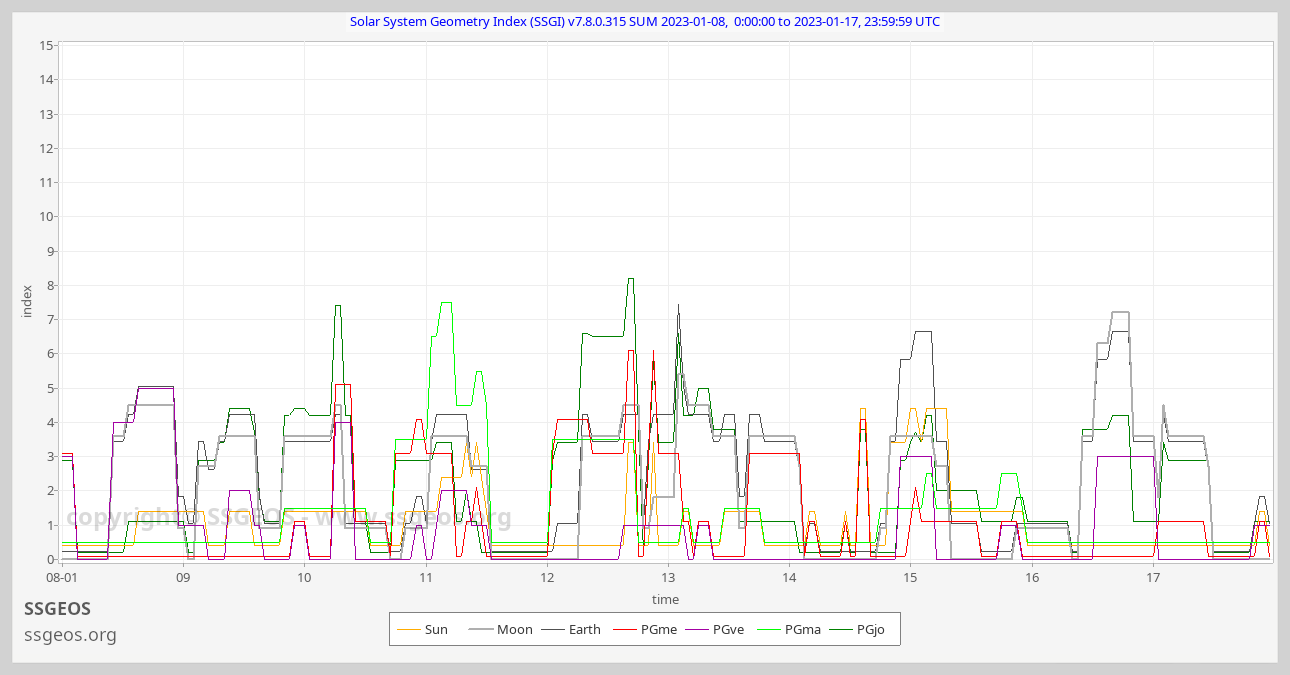Click the 15 value on the index axis

47,45
